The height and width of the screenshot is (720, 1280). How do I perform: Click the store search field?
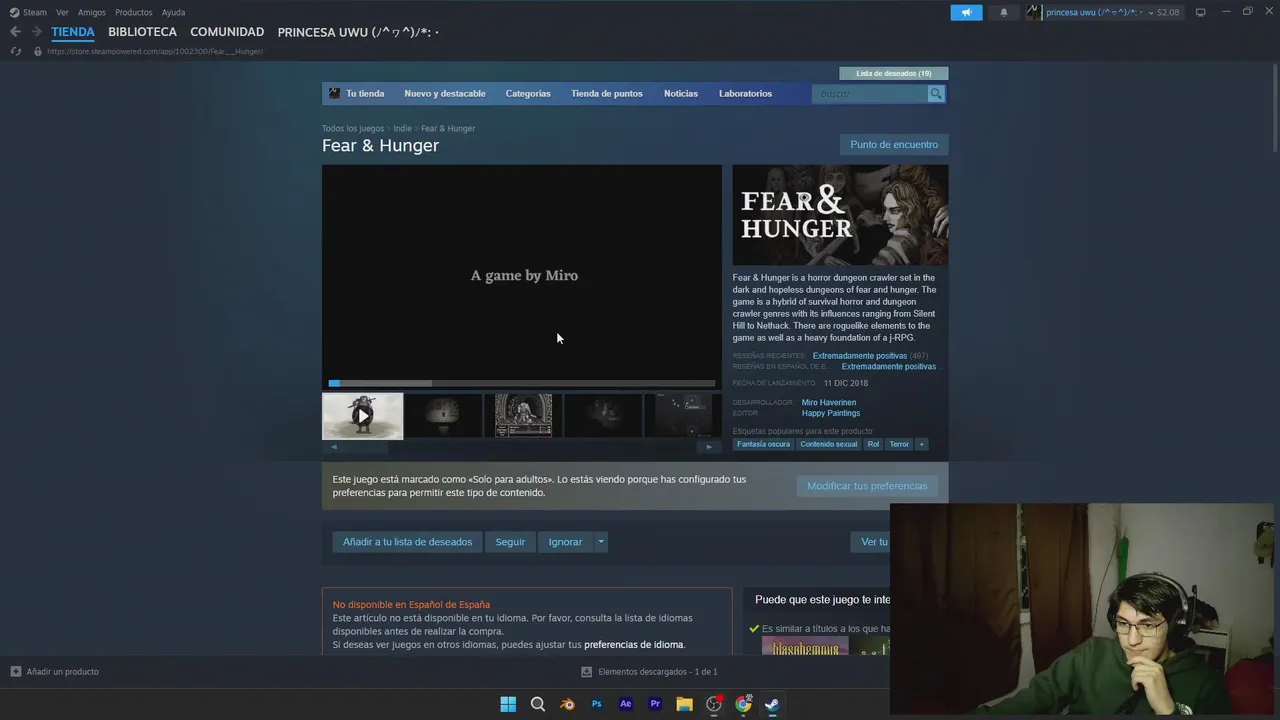(x=870, y=93)
